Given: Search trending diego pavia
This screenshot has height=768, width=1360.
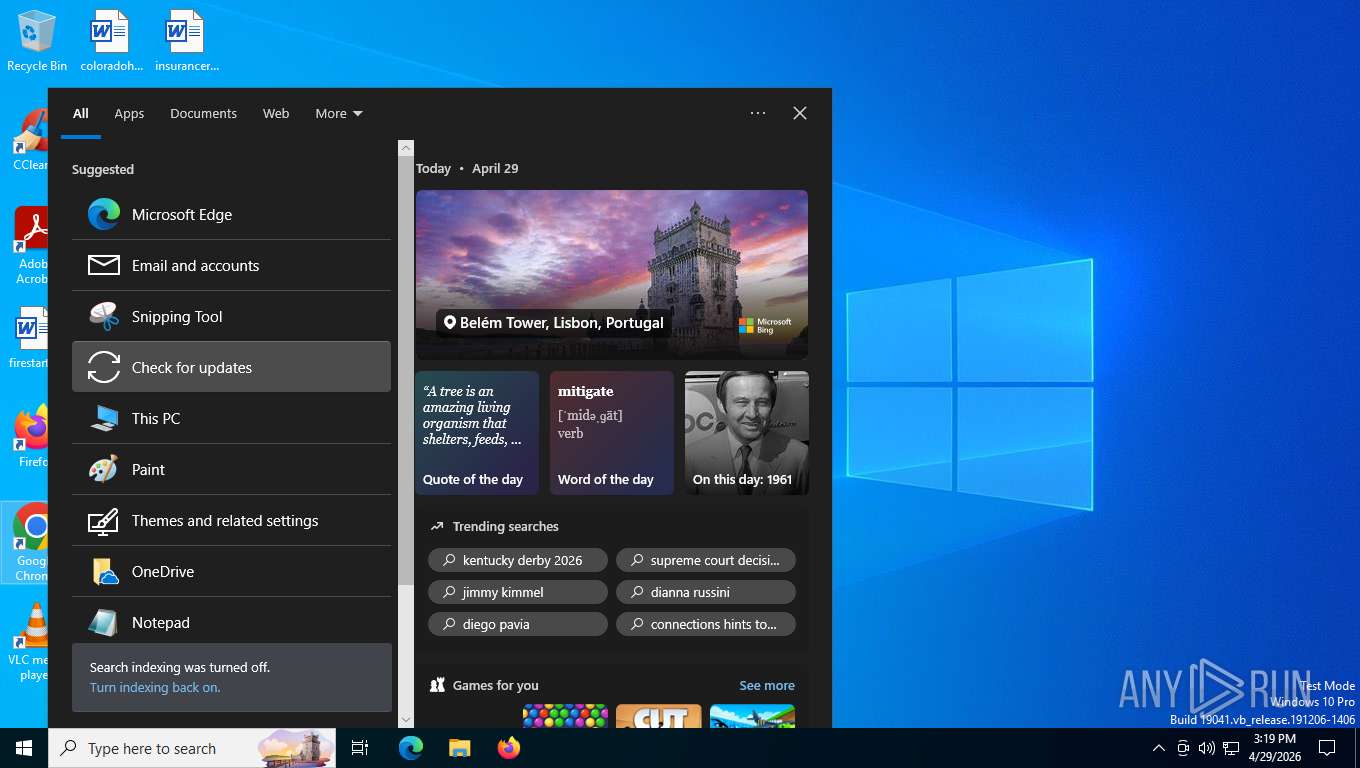Looking at the screenshot, I should pyautogui.click(x=518, y=624).
